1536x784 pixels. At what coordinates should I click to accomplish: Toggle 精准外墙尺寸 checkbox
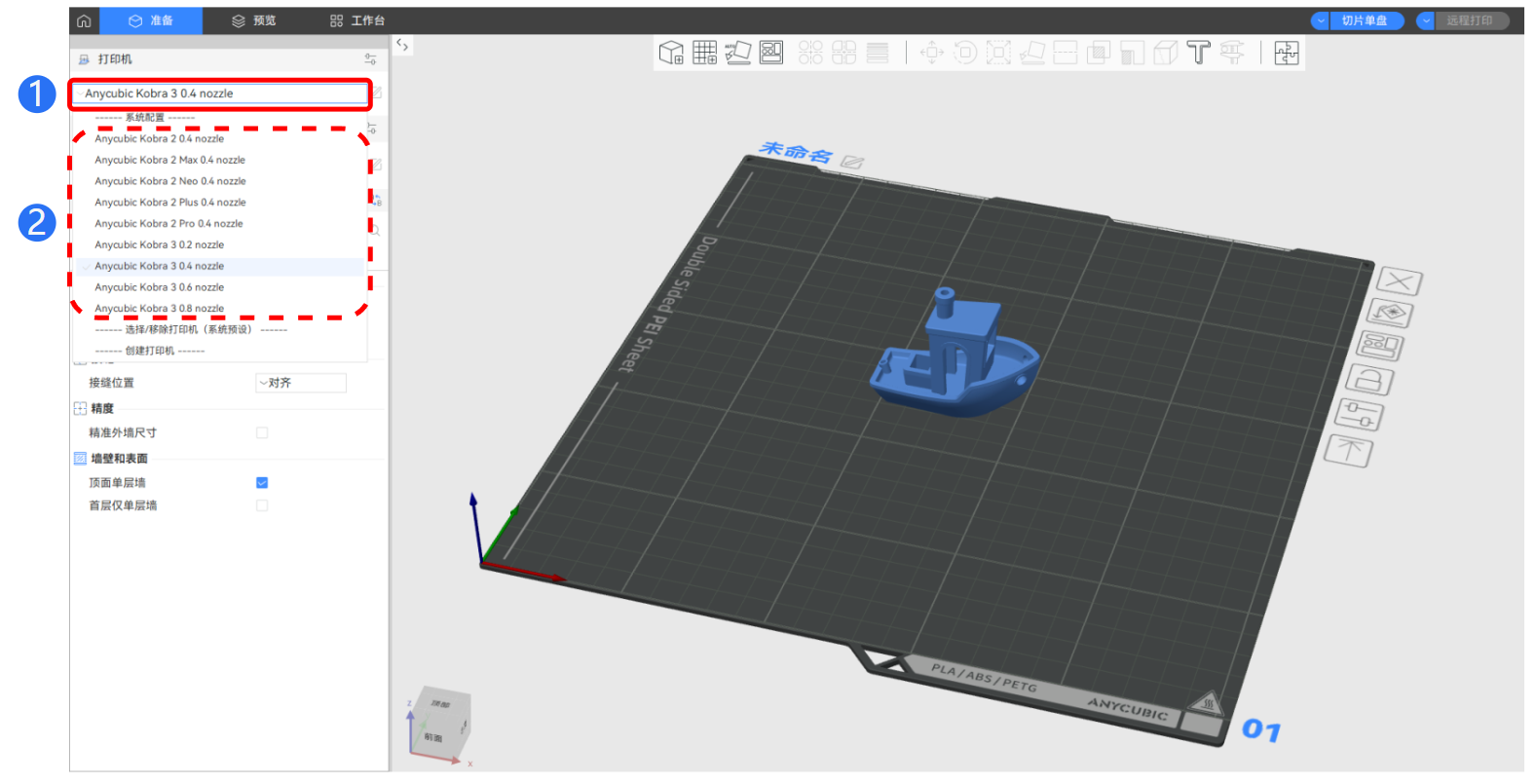click(x=262, y=432)
